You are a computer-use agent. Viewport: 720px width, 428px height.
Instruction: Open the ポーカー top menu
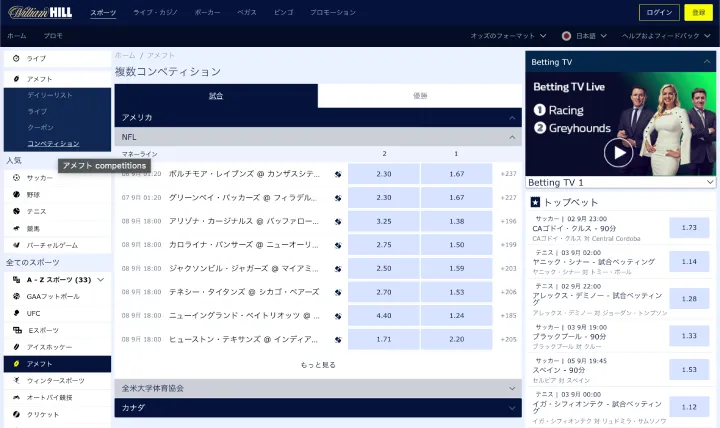[x=207, y=12]
